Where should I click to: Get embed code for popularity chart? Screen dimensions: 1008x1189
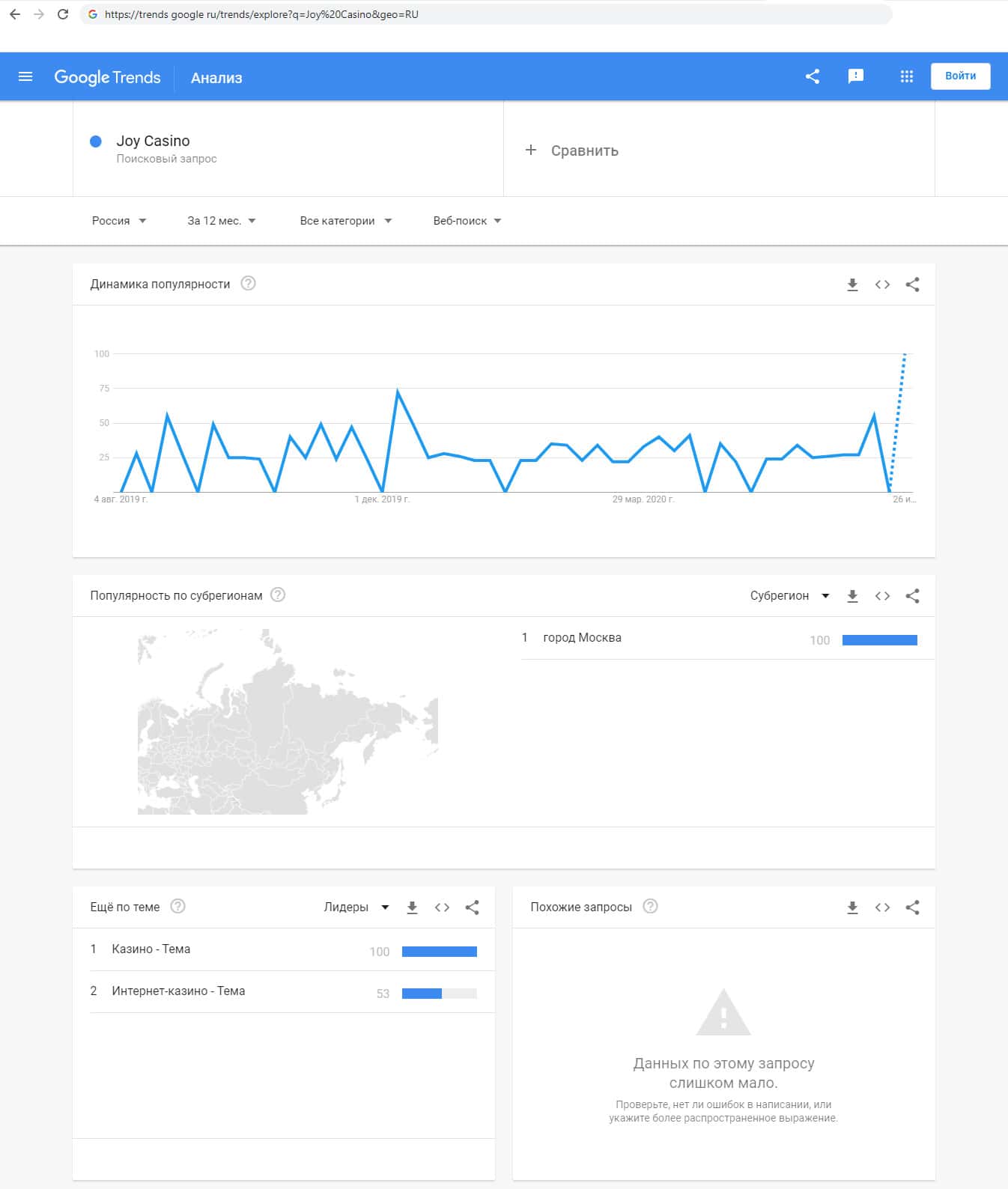[882, 285]
